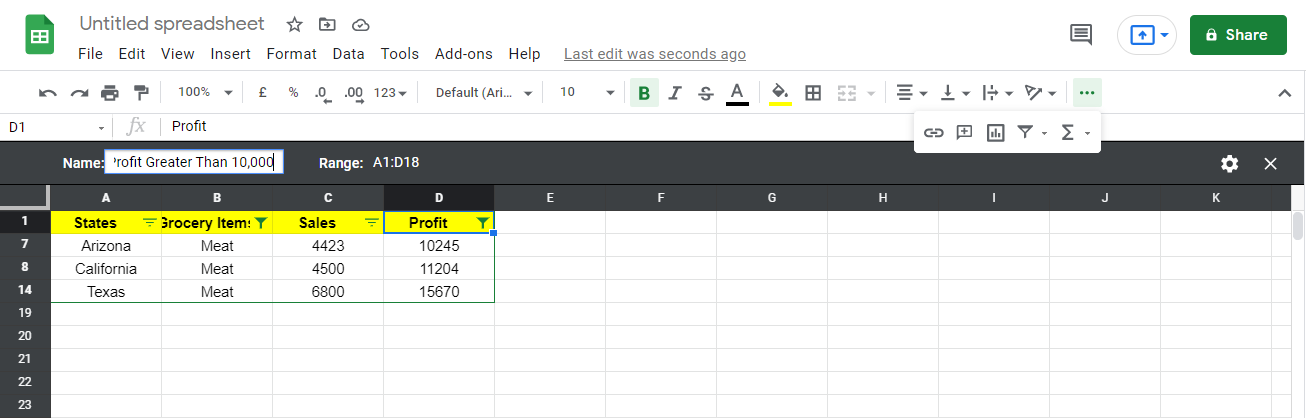1306x418 pixels.
Task: Toggle italic formatting
Action: (x=675, y=93)
